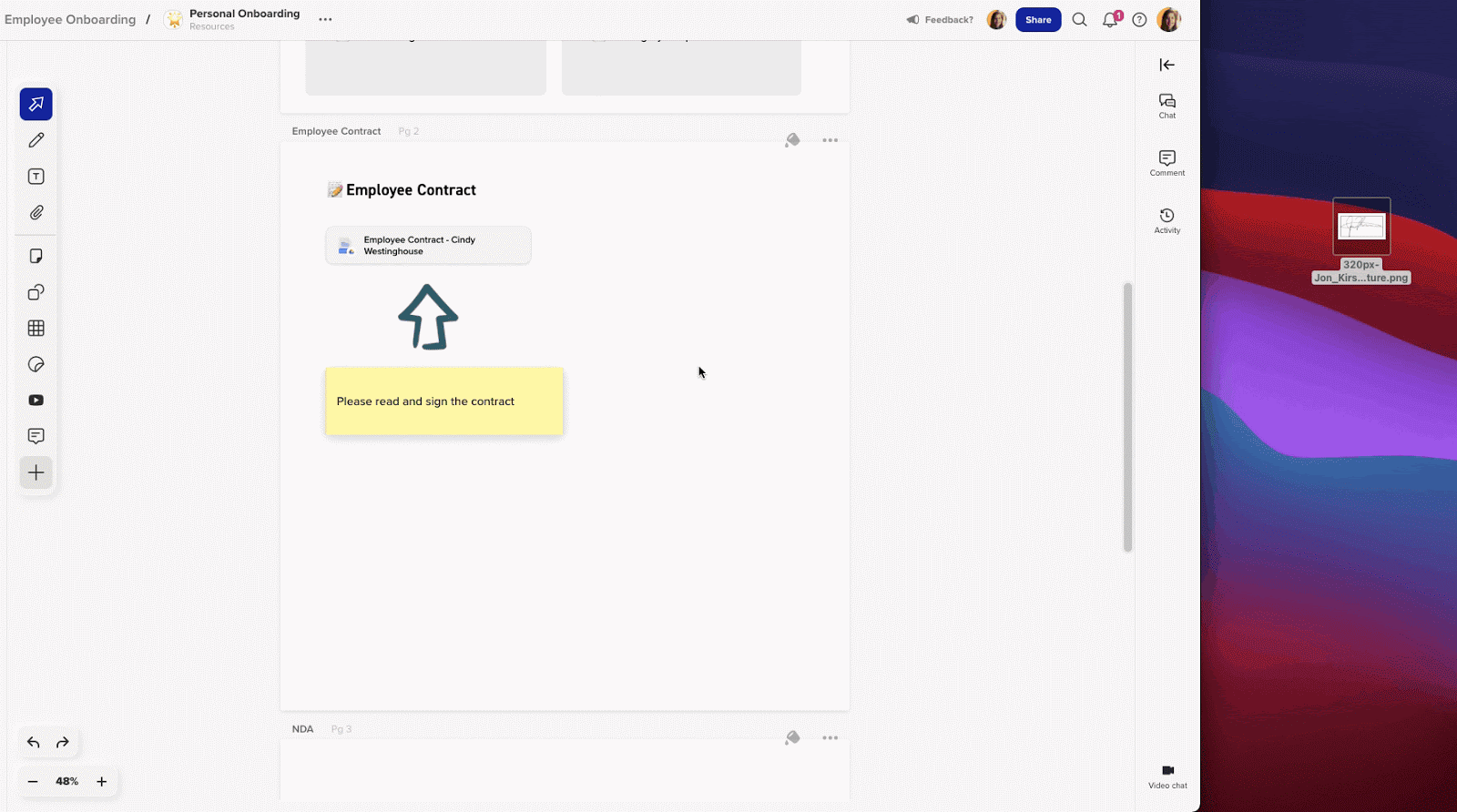Open Employee Contract - Cindy Westinghouse document
This screenshot has width=1457, height=812.
(x=428, y=246)
